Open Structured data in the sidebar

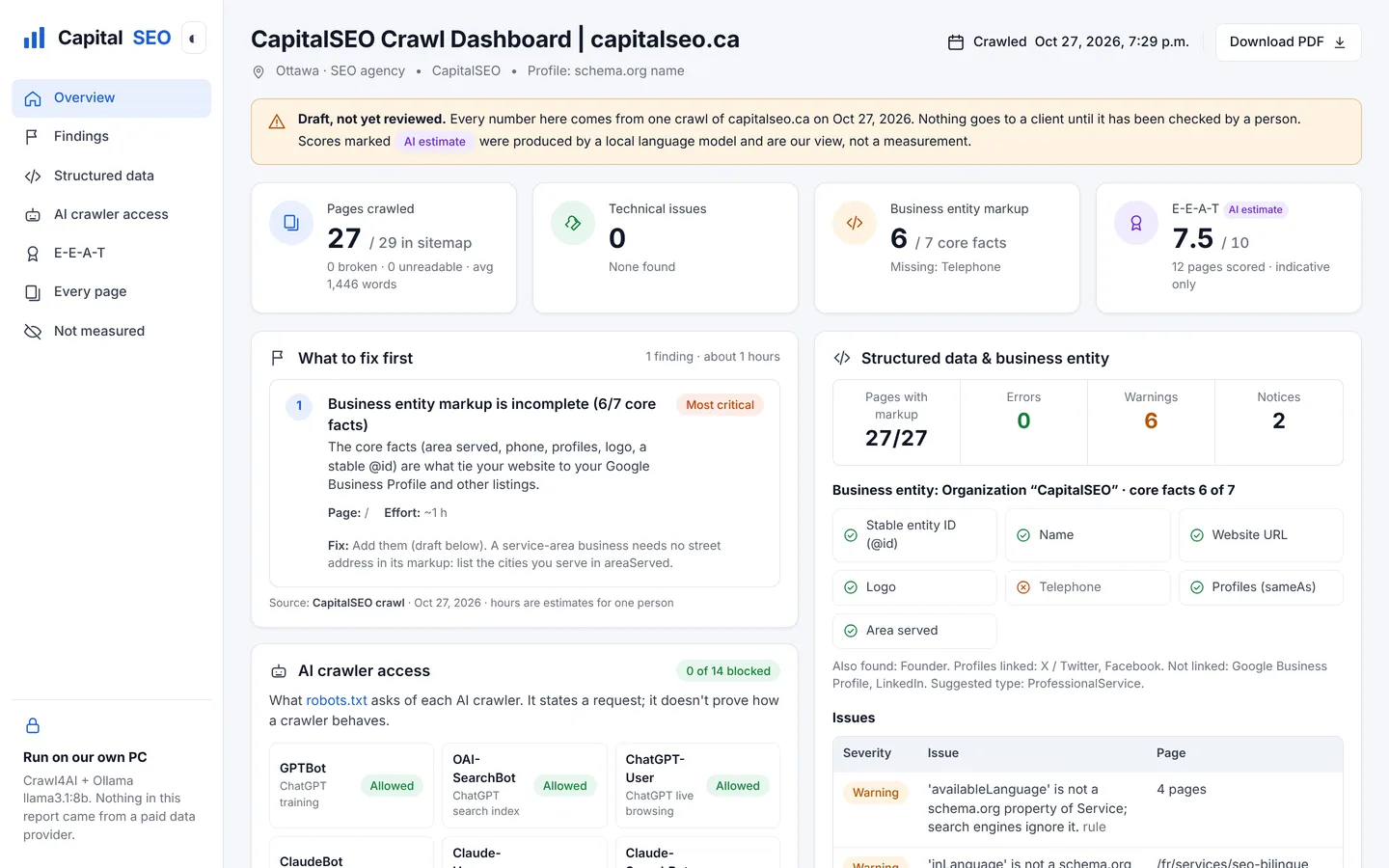click(111, 176)
